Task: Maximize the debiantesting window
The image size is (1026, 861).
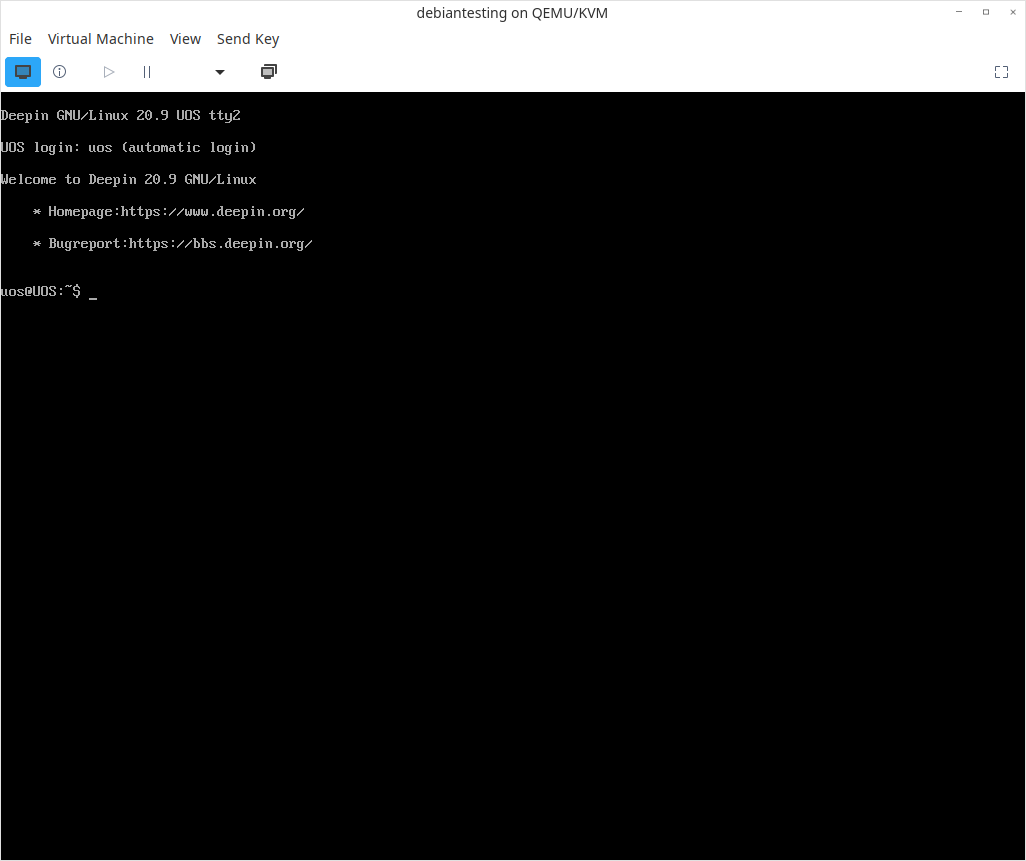Action: coord(986,12)
